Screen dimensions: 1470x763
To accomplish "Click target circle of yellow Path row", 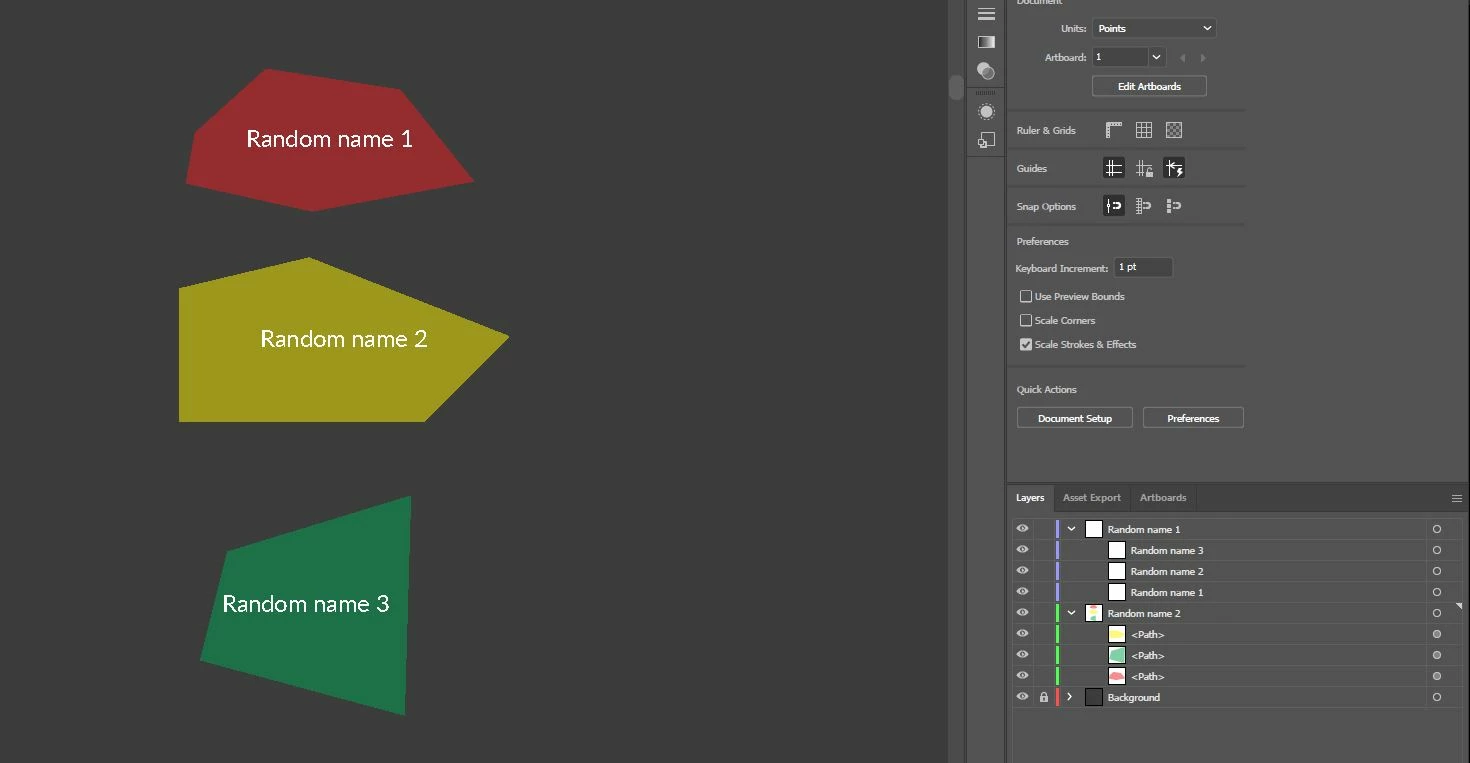I will click(1437, 634).
